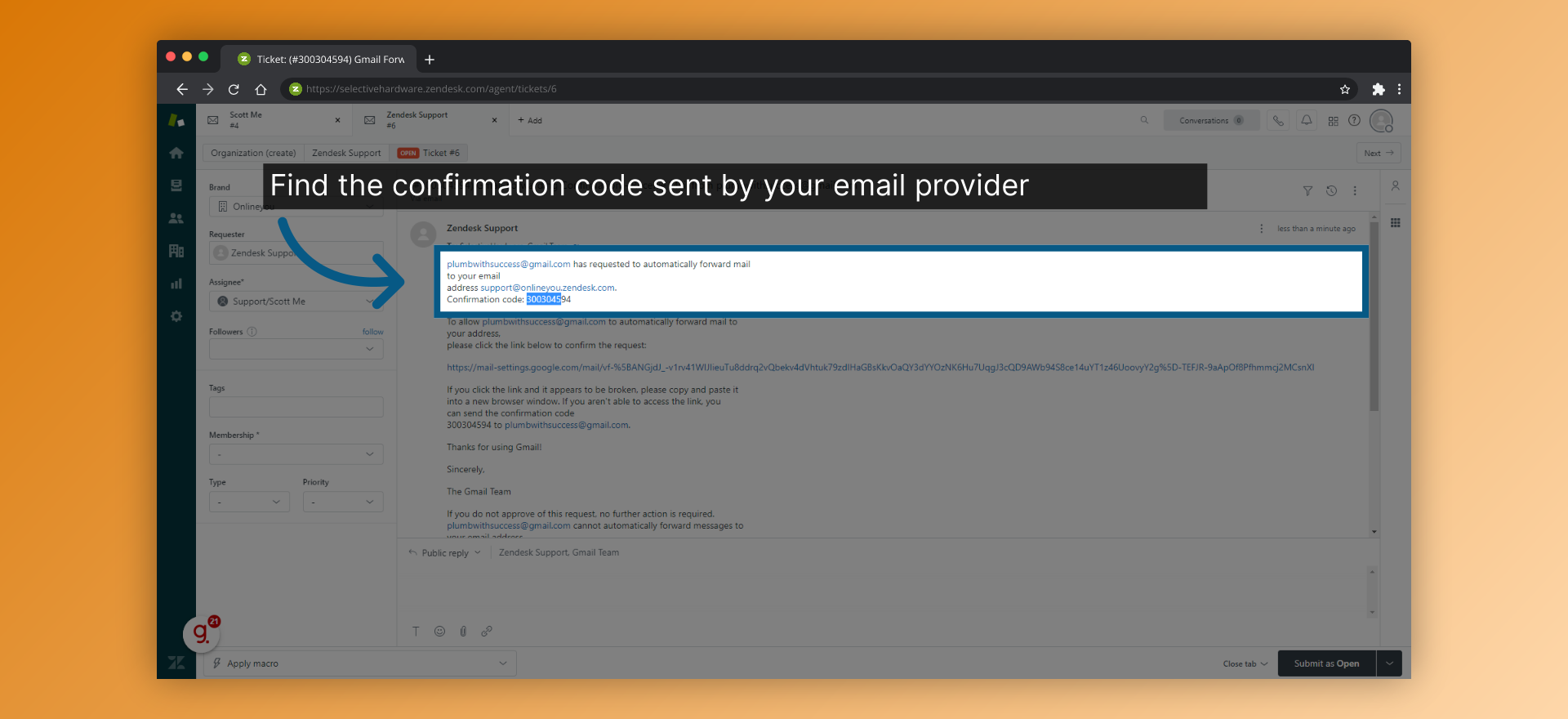Open the Priority dropdown
Viewport: 1568px width, 719px height.
tap(343, 502)
